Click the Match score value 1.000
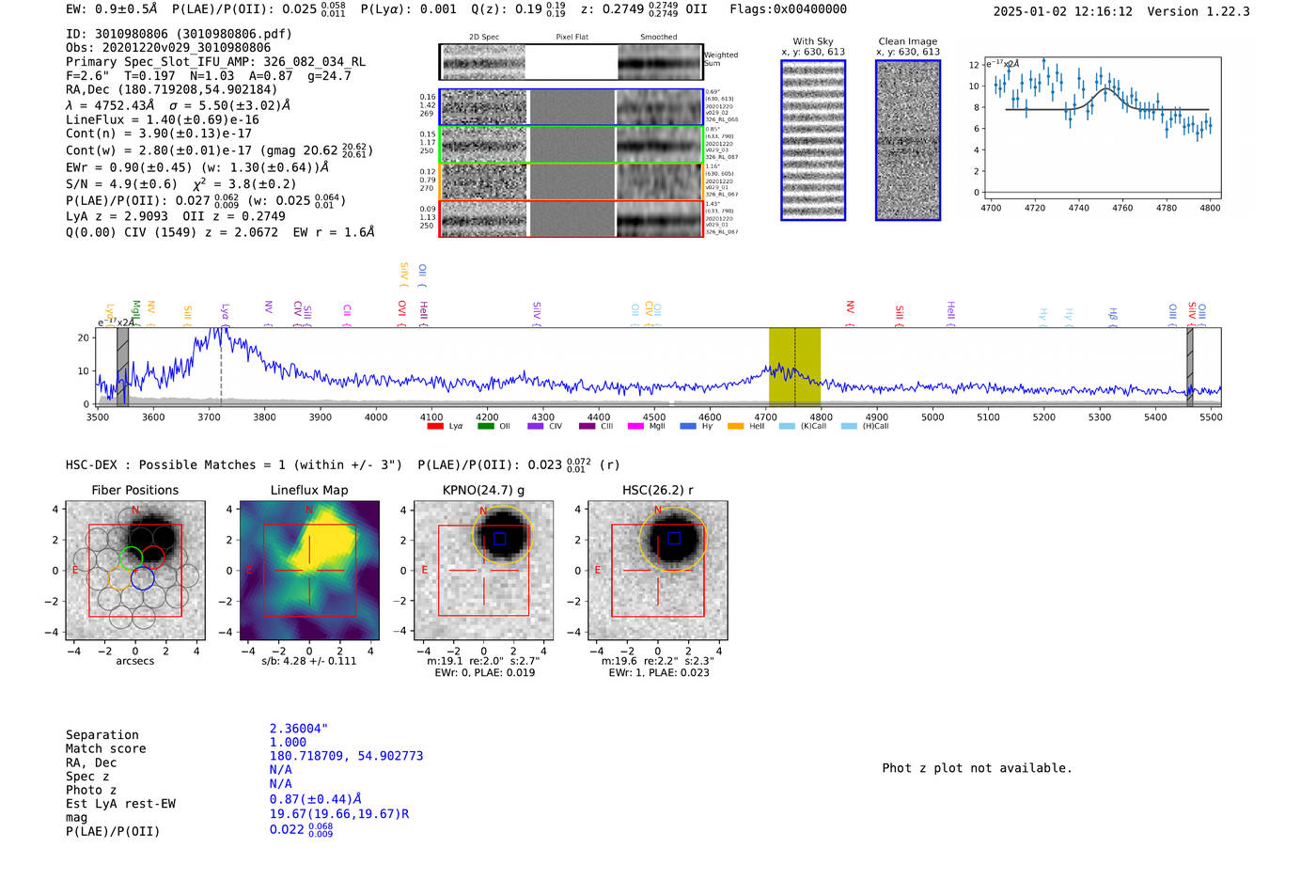 (288, 743)
